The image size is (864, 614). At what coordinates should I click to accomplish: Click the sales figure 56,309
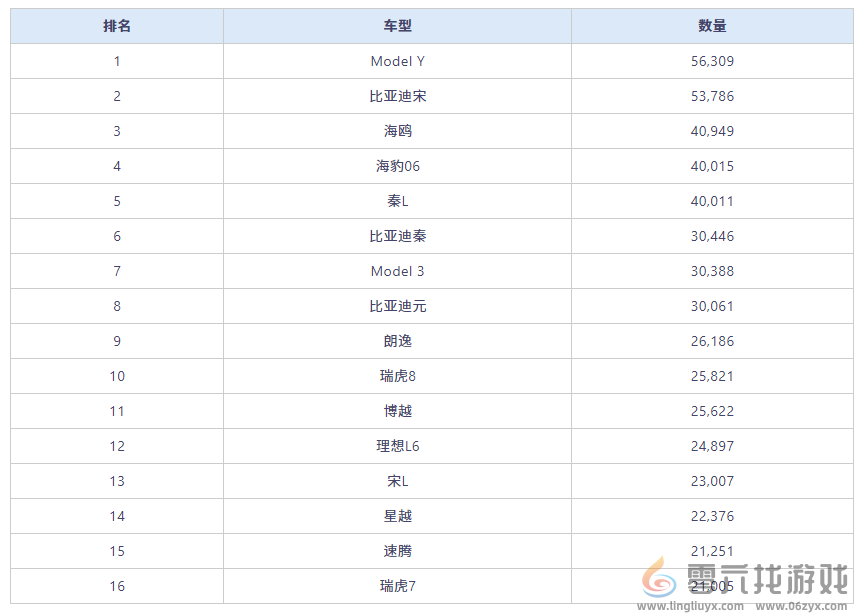coord(711,61)
